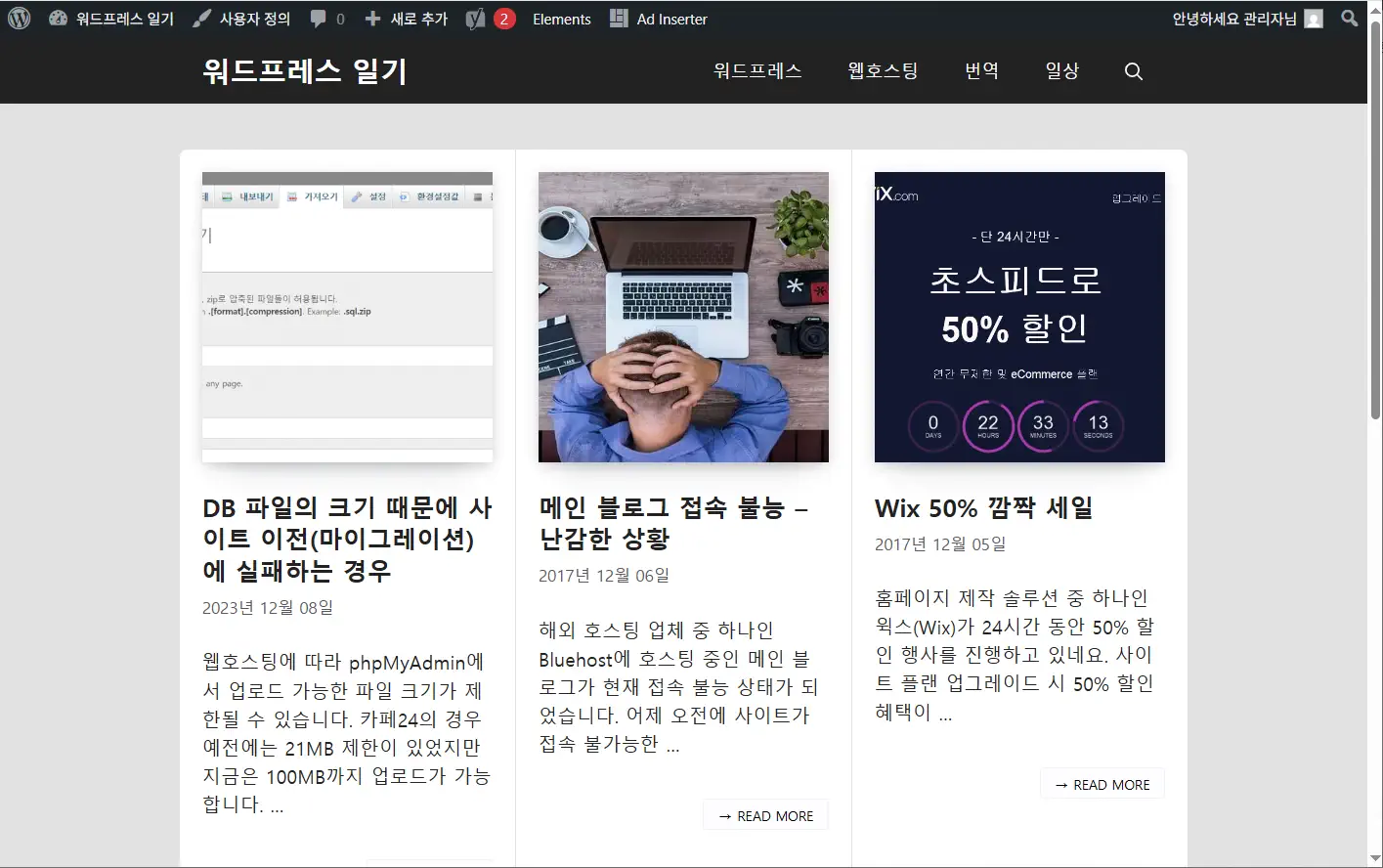Open the Yoast SEO icon
Viewport: 1383px width, 868px height.
476,19
